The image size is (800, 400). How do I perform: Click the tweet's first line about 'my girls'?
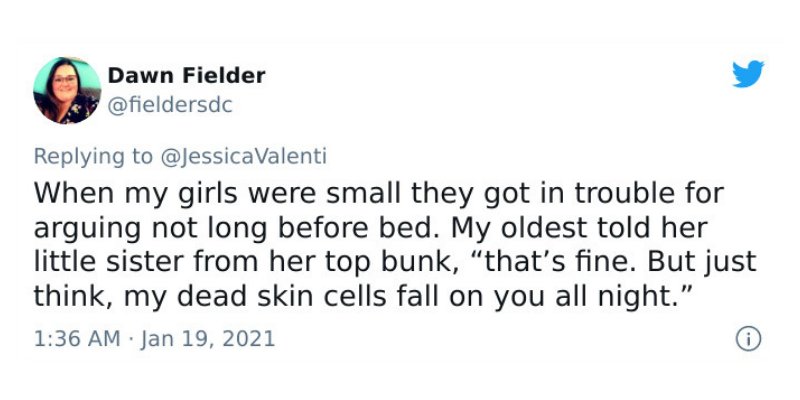coord(379,194)
